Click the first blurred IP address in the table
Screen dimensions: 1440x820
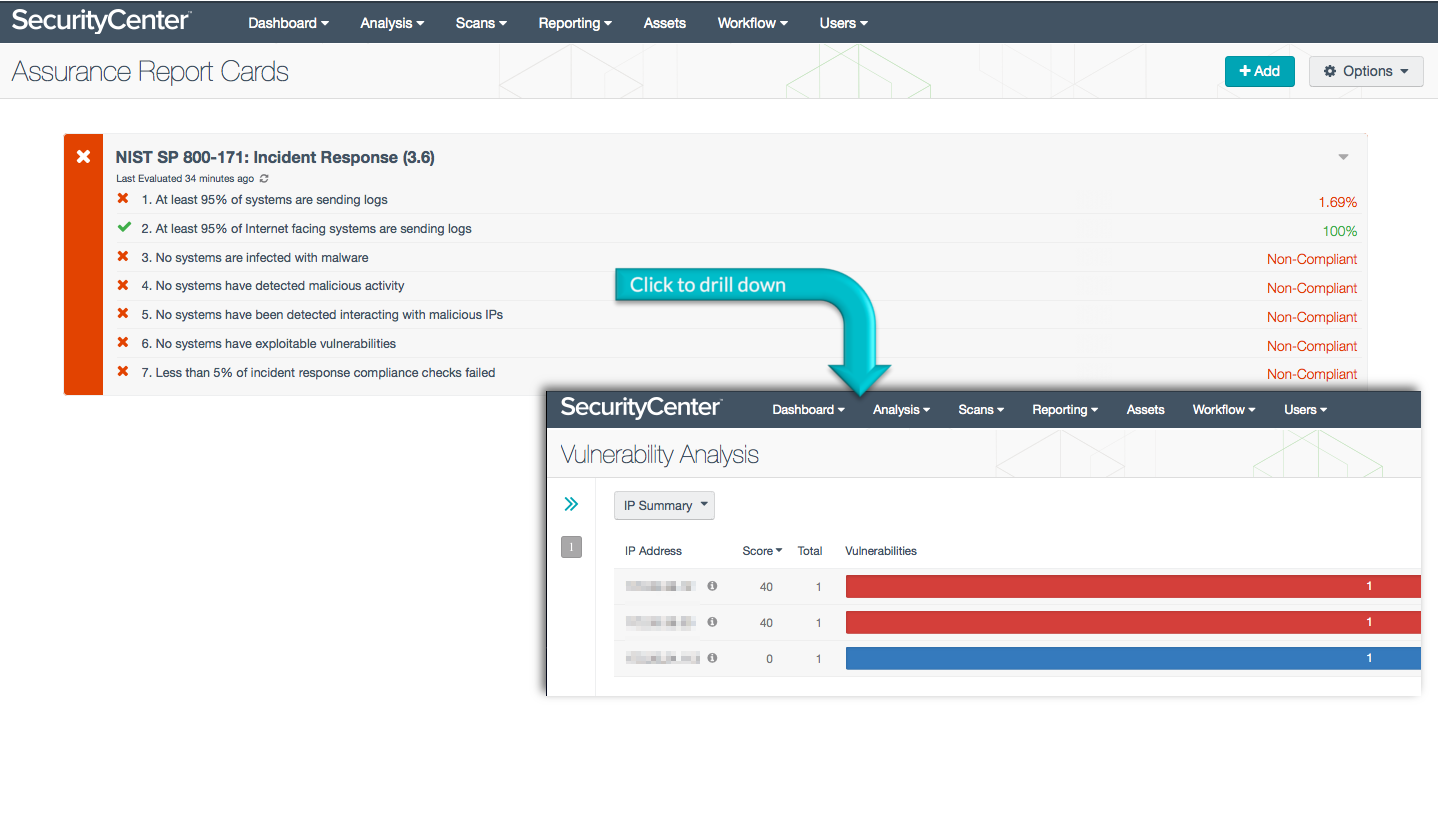pos(660,586)
